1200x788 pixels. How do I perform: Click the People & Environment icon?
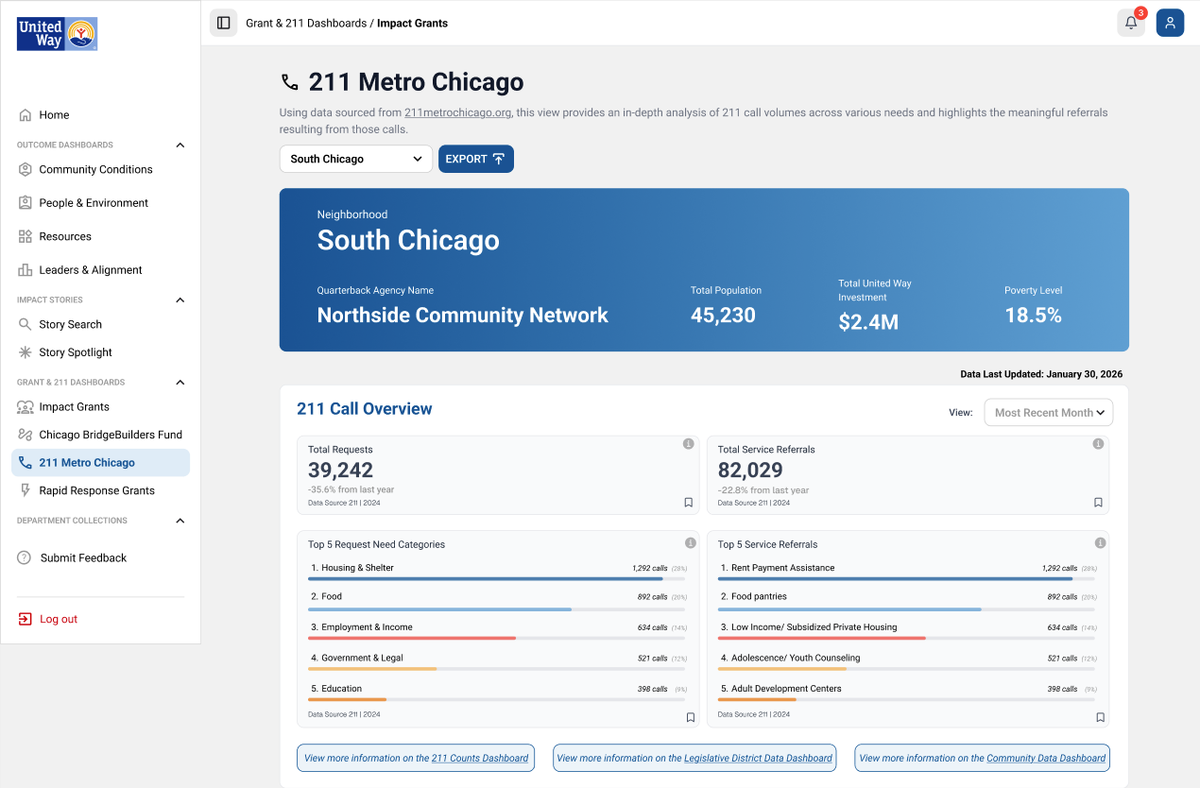coord(25,203)
